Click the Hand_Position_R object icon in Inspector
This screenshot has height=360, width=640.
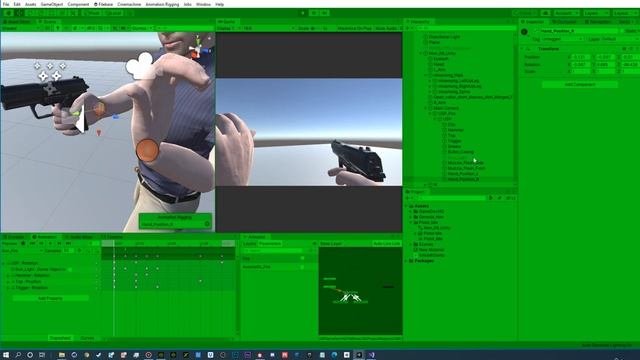[524, 31]
